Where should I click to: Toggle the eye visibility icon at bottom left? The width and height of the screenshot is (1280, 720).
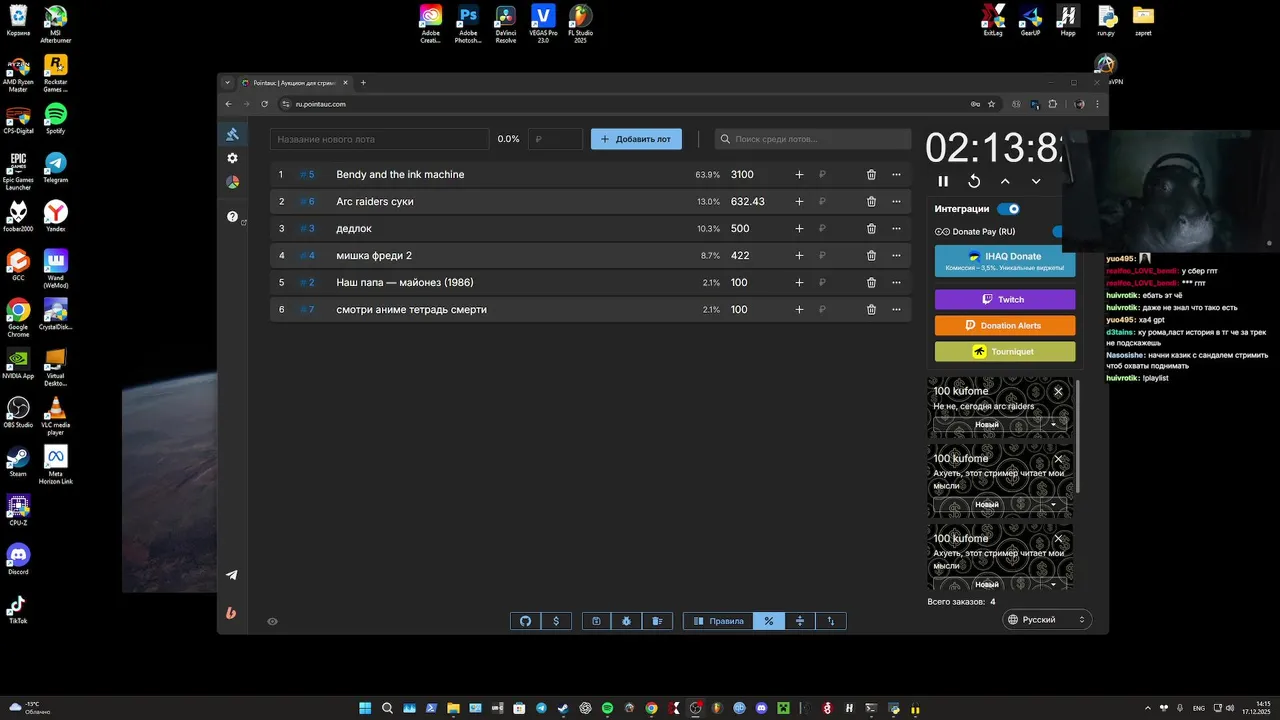(x=272, y=621)
